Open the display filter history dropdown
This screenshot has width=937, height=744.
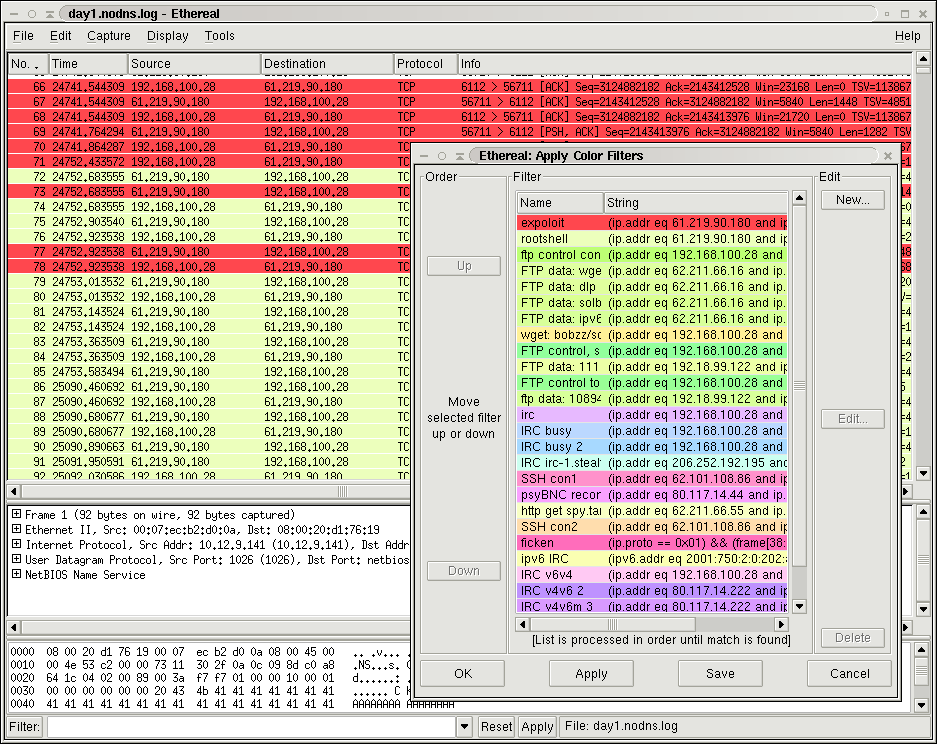[464, 727]
